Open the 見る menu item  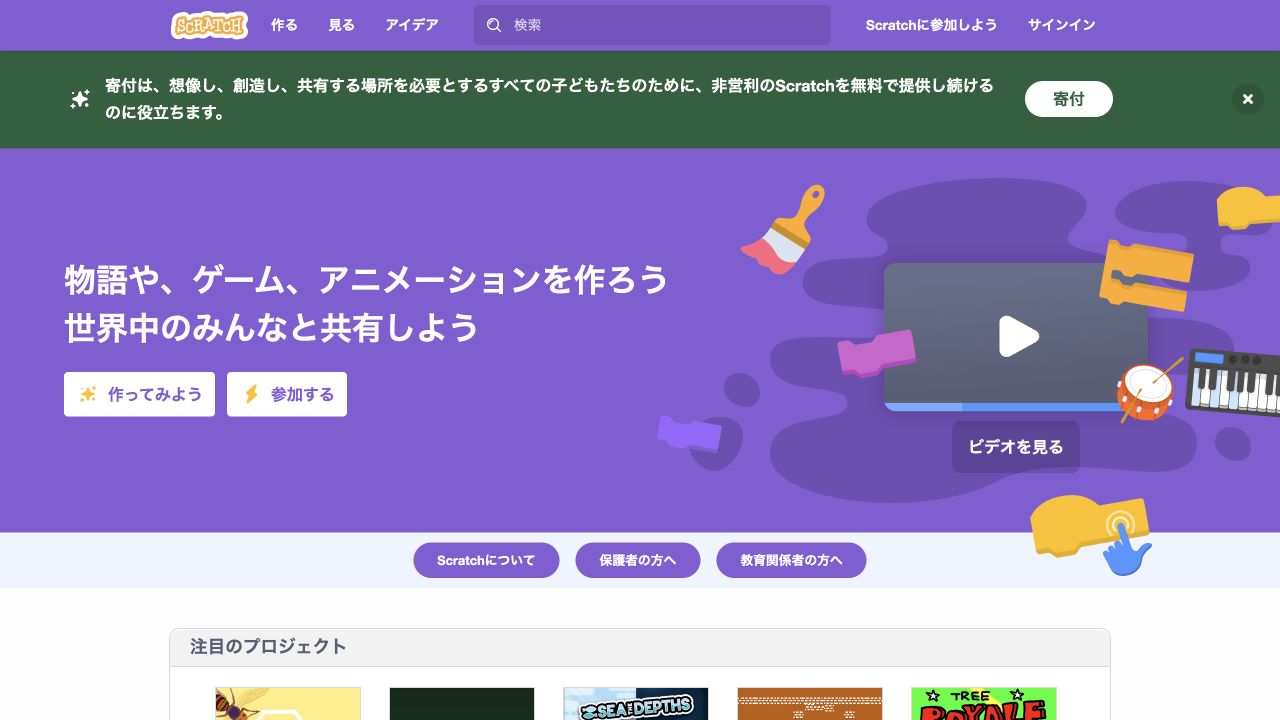341,25
